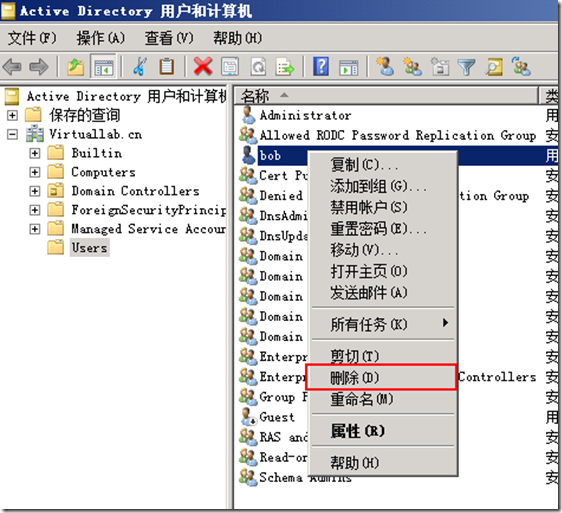This screenshot has height=513, width=562.
Task: Select the Users container in tree
Action: coord(90,248)
